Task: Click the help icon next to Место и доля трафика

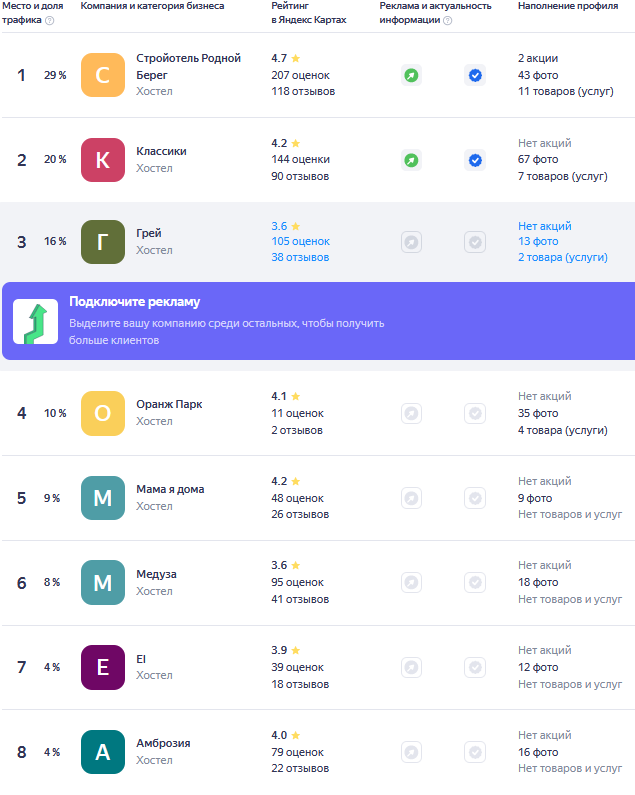Action: pos(50,20)
